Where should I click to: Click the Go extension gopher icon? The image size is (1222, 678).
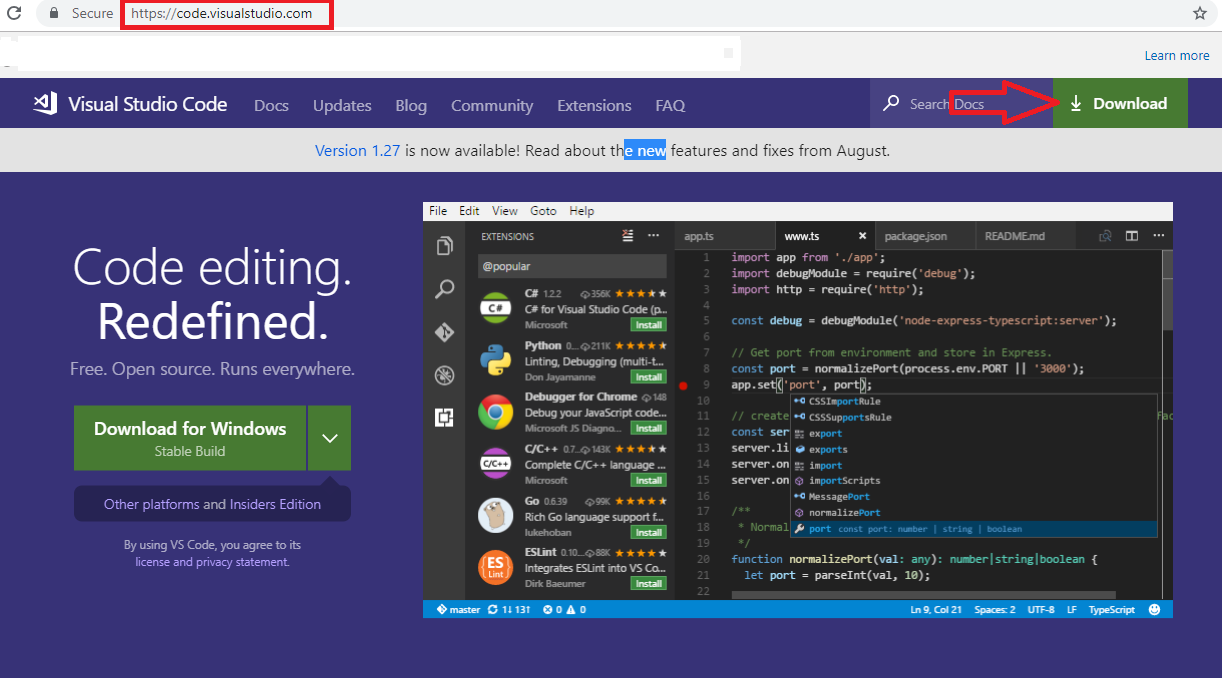tap(496, 516)
